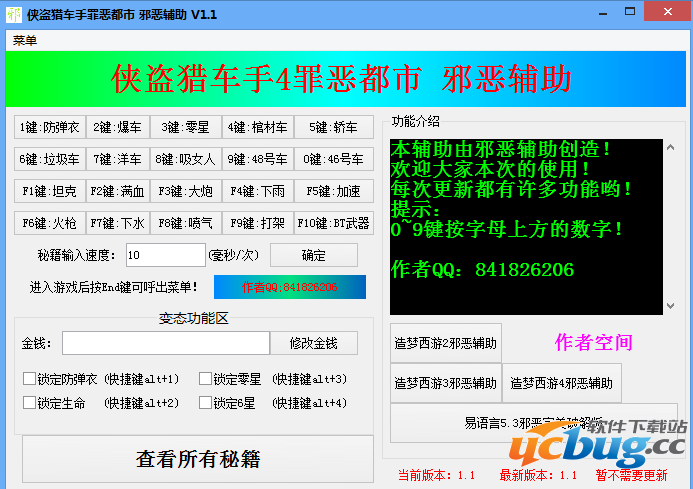This screenshot has width=693, height=489.
Task: Click the app icon in title bar
Action: pyautogui.click(x=14, y=14)
